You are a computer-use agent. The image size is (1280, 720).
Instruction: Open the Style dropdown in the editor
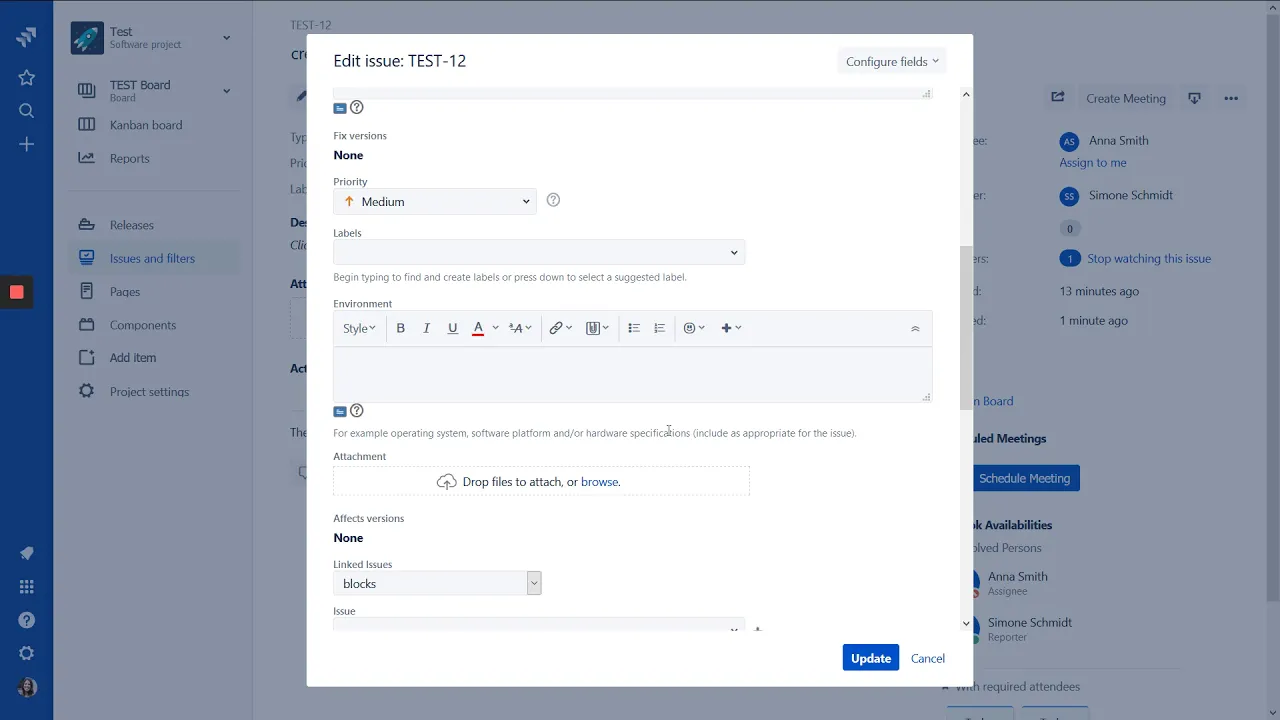(x=359, y=328)
